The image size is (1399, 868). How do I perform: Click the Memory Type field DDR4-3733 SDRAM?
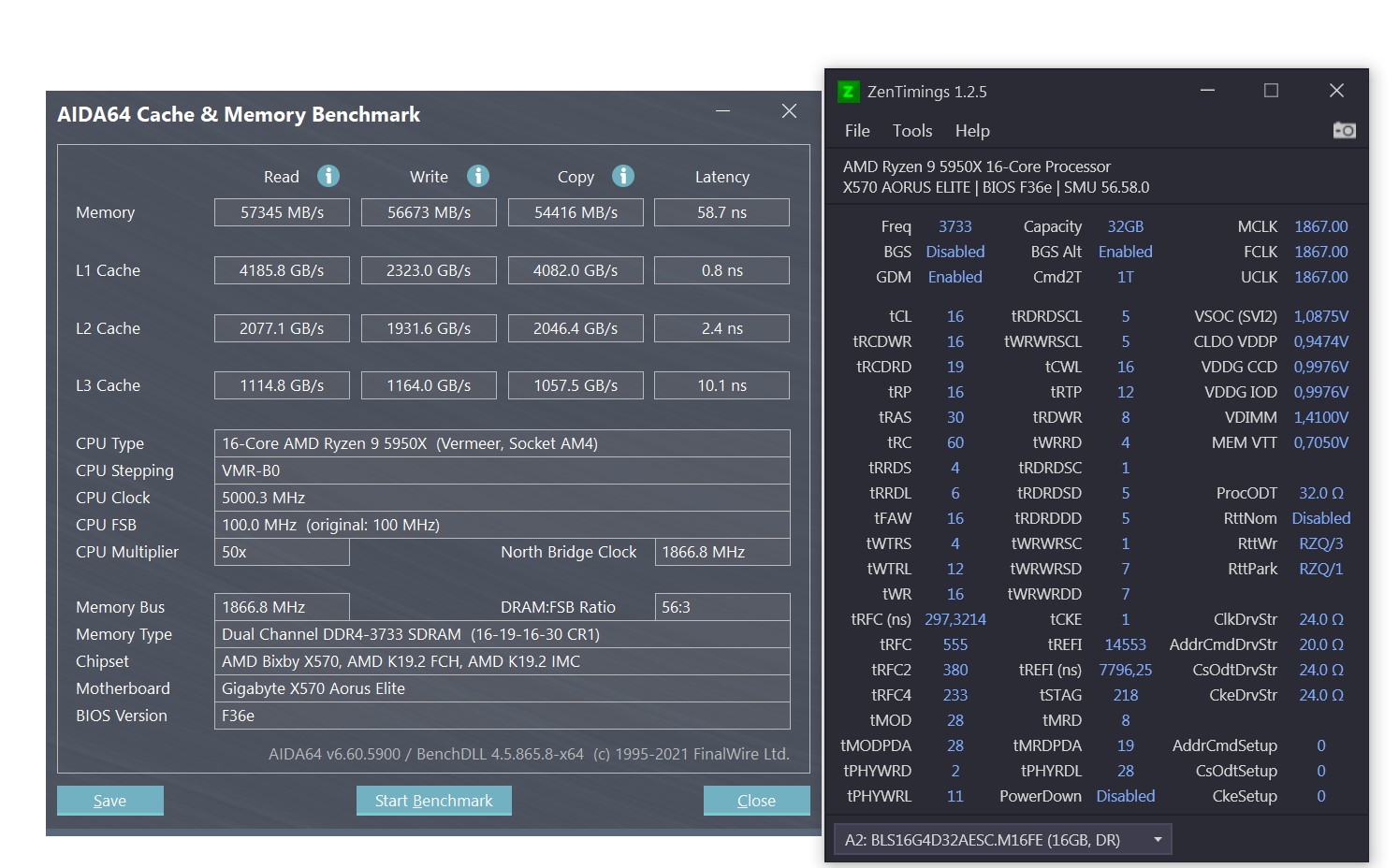tap(503, 634)
